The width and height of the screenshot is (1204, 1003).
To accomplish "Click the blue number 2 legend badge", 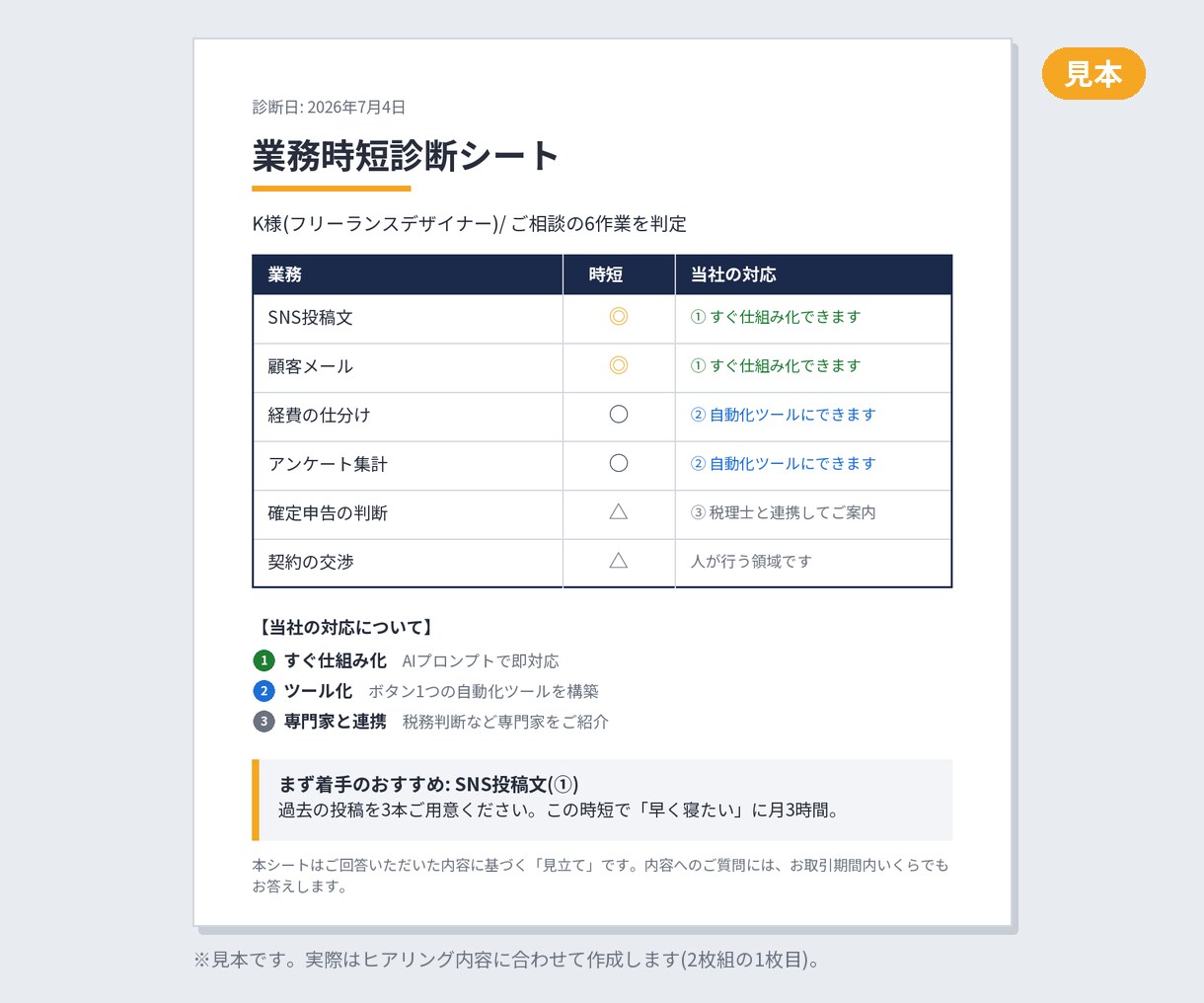I will [263, 691].
